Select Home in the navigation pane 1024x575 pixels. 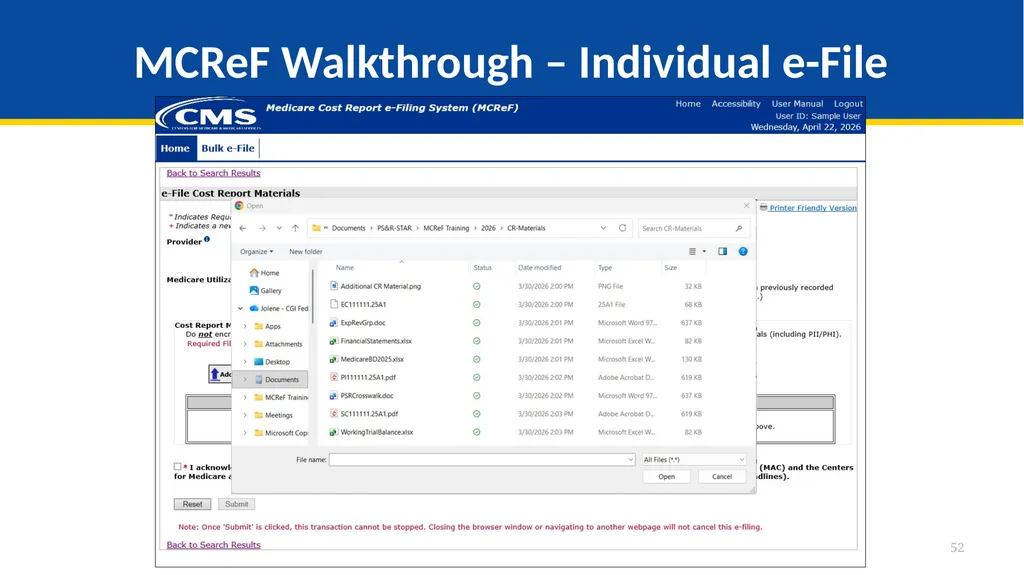pyautogui.click(x=264, y=273)
